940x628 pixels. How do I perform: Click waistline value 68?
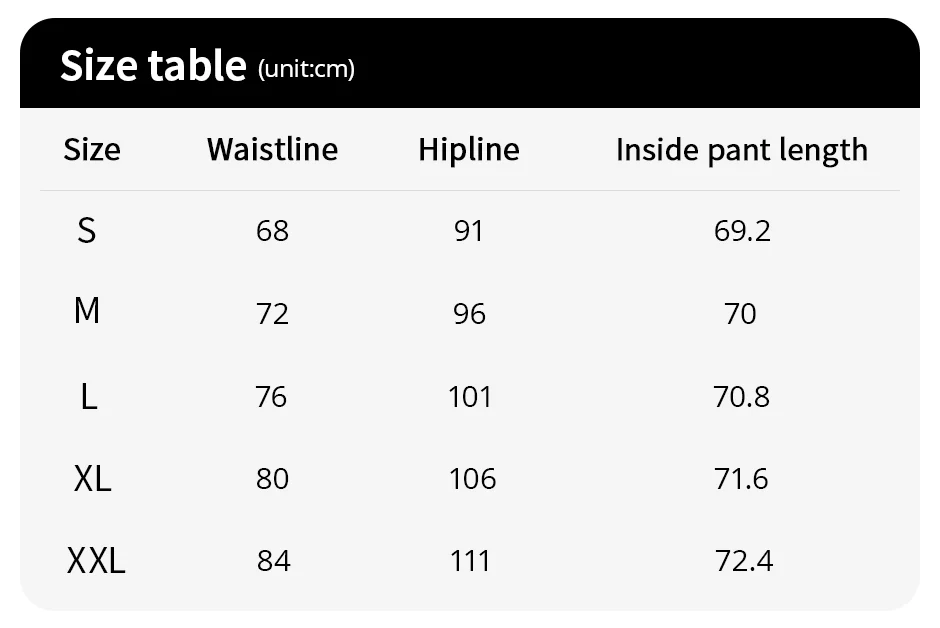pos(272,232)
